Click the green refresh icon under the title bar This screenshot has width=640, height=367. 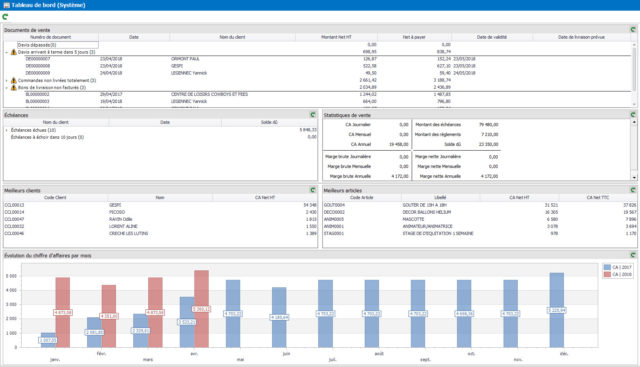point(5,17)
